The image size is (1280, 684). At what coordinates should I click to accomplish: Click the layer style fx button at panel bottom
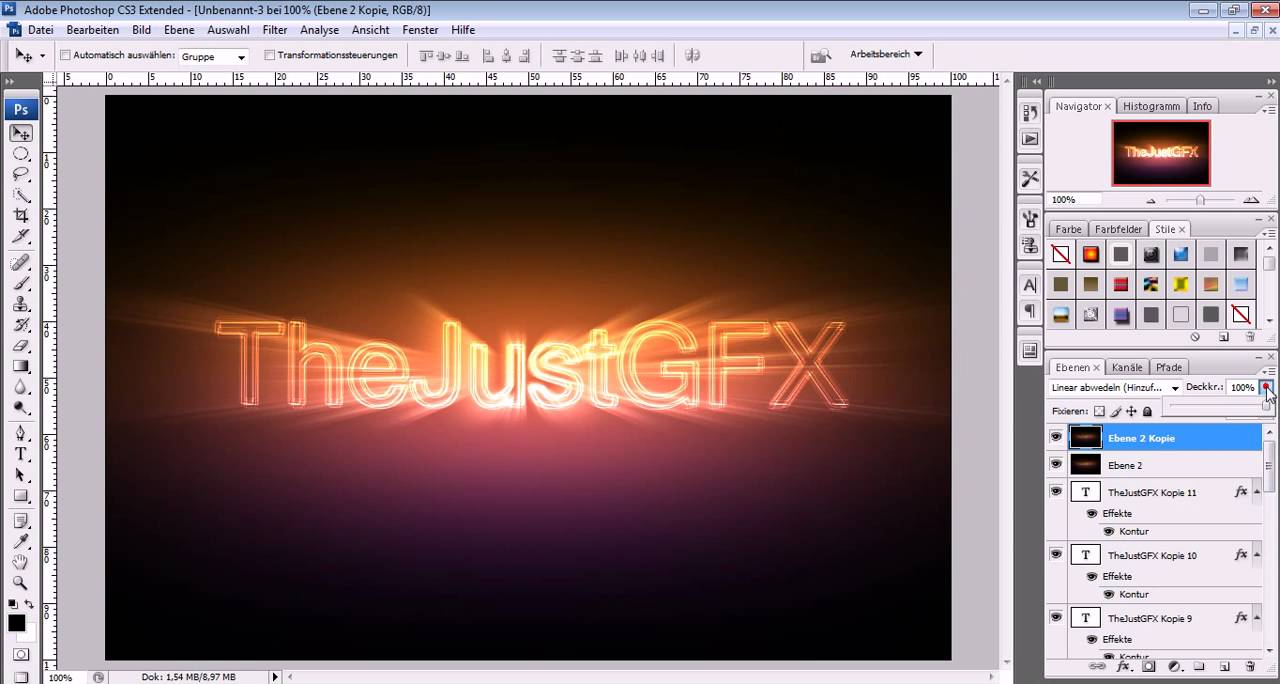(1123, 666)
